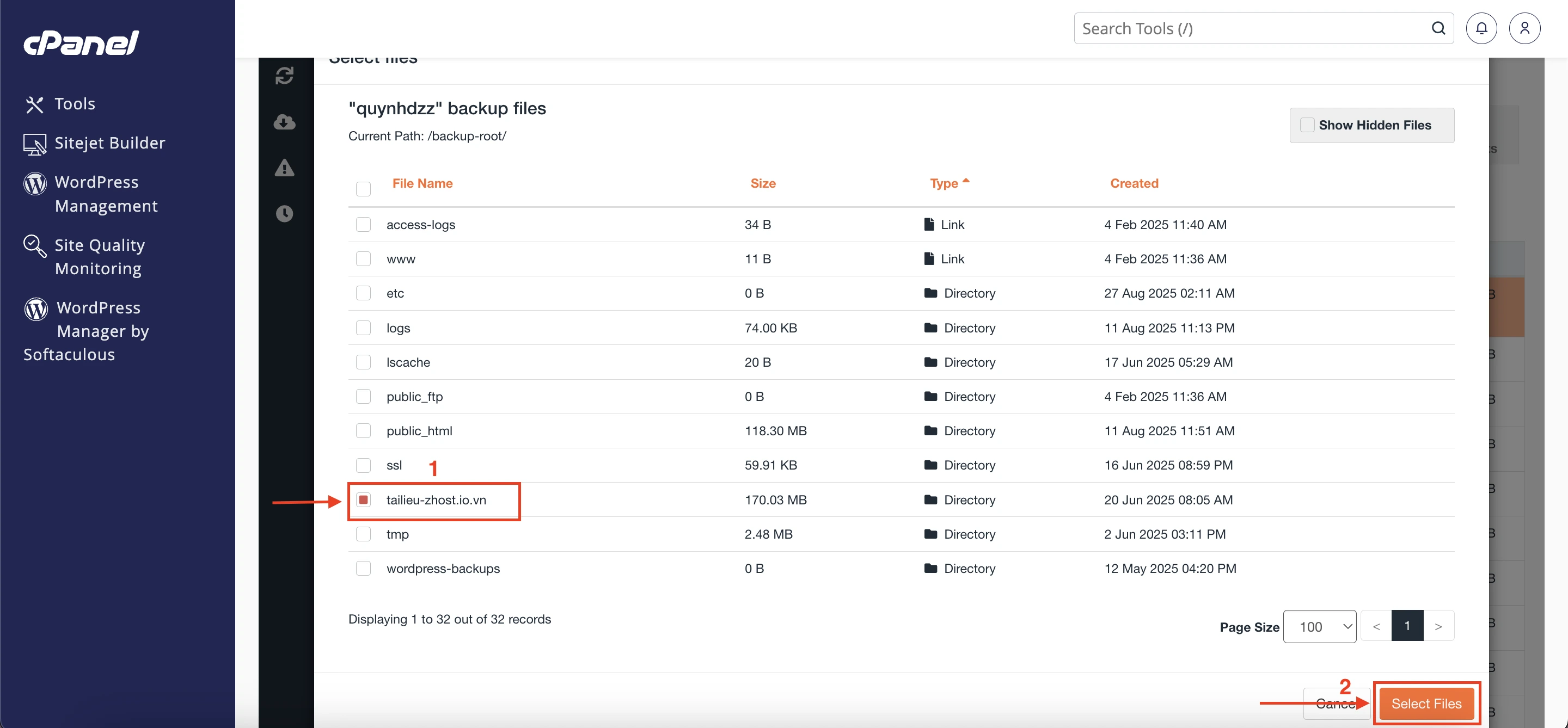Go to next page arrow
Viewport: 1568px width, 728px height.
pyautogui.click(x=1438, y=626)
